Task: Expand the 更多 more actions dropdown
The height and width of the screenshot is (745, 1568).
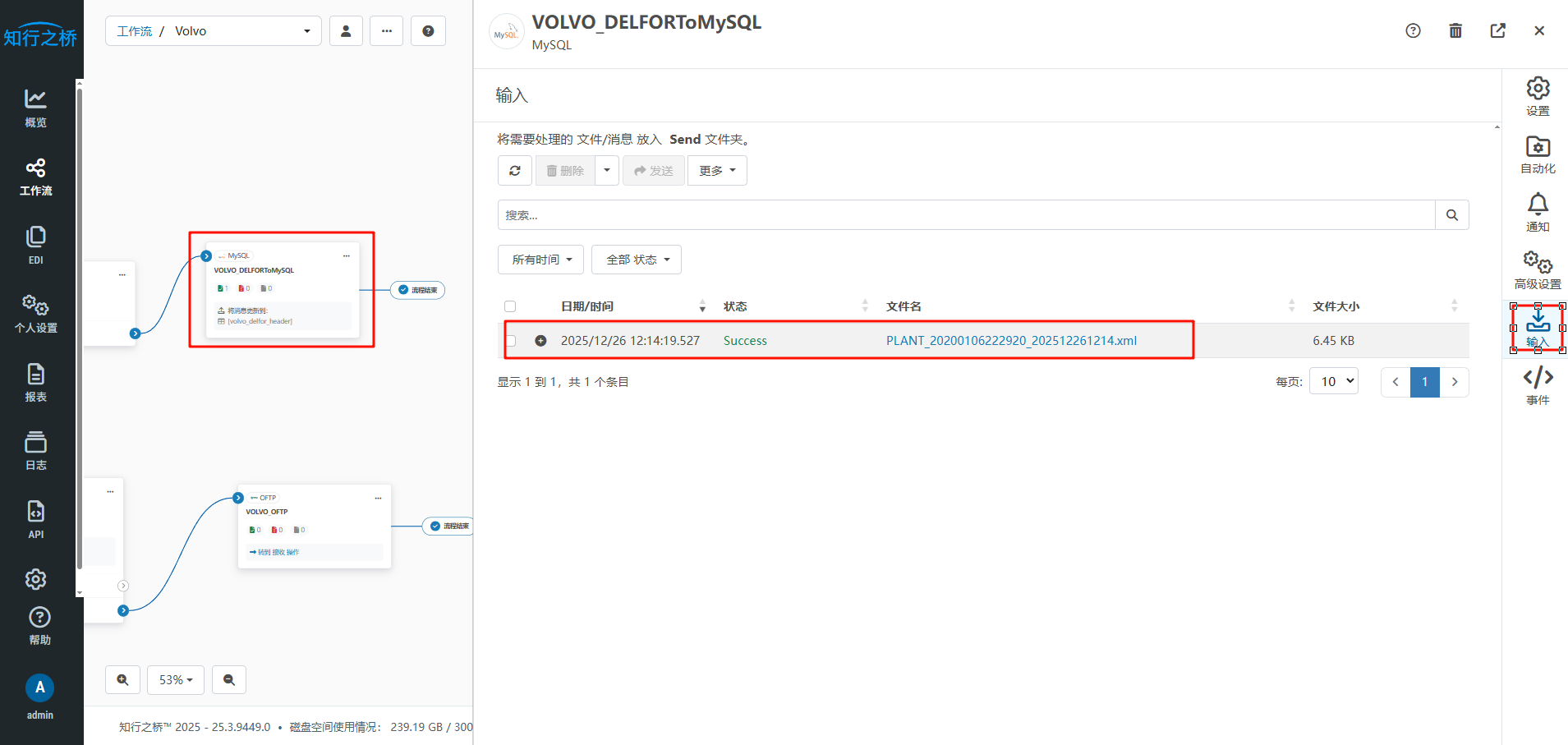Action: [x=716, y=171]
